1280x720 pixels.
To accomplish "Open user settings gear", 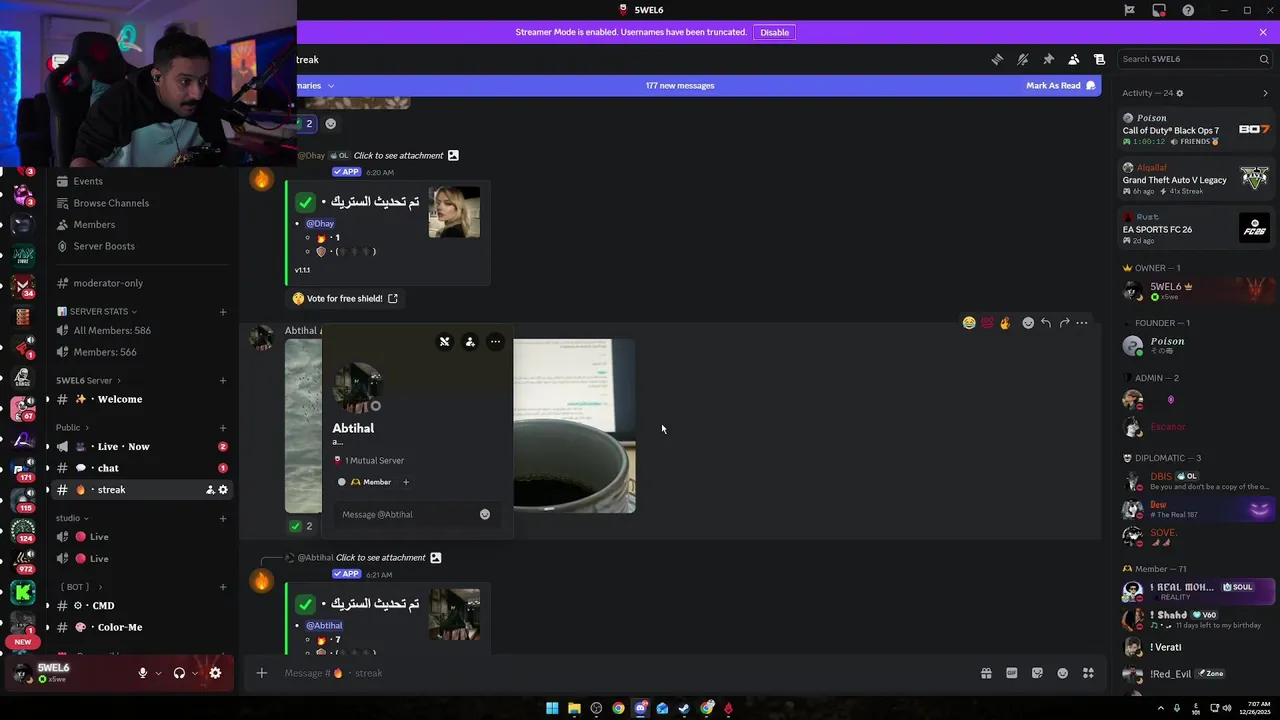I will (215, 673).
